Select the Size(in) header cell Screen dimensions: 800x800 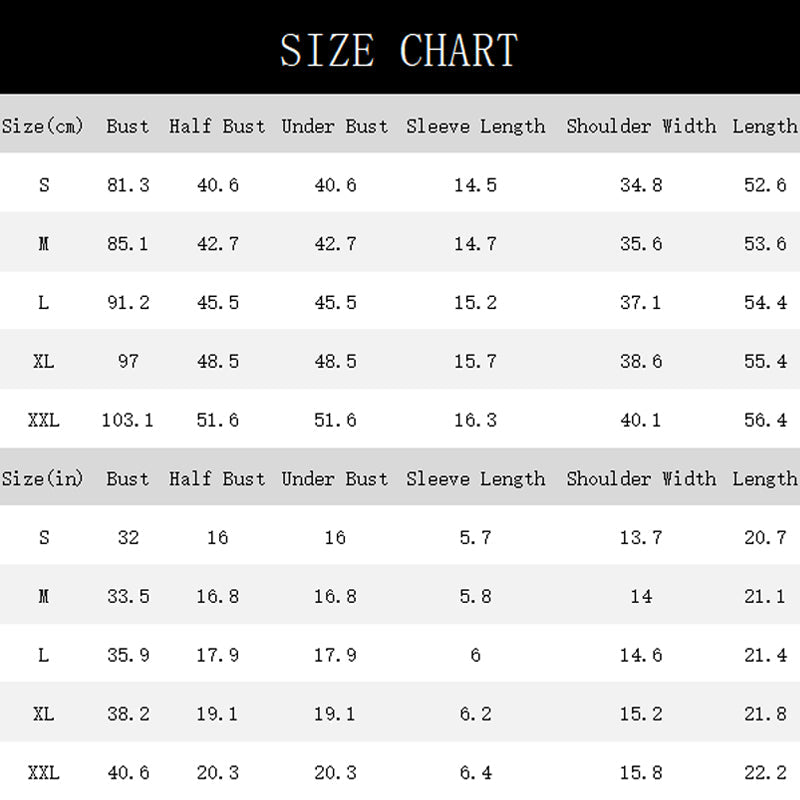[x=42, y=479]
